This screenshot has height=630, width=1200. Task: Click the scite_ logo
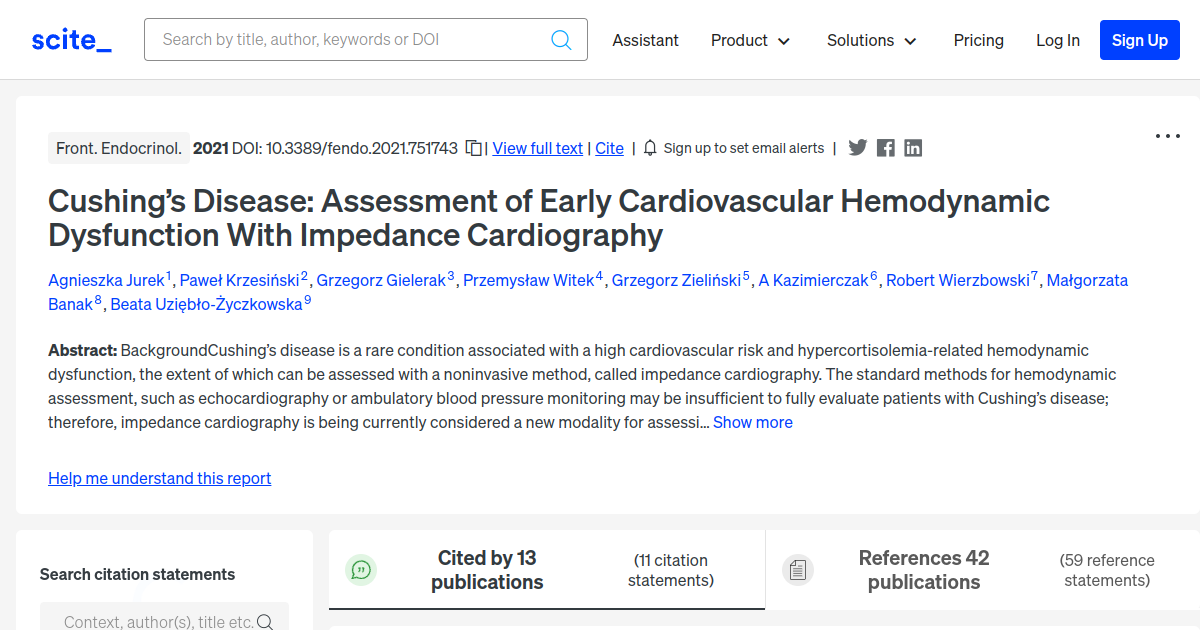click(72, 40)
